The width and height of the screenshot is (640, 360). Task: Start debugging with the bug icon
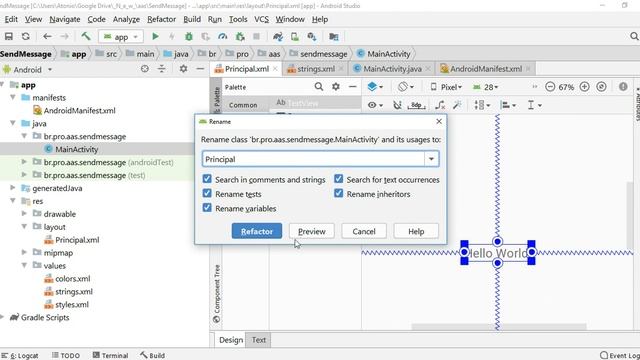189,36
